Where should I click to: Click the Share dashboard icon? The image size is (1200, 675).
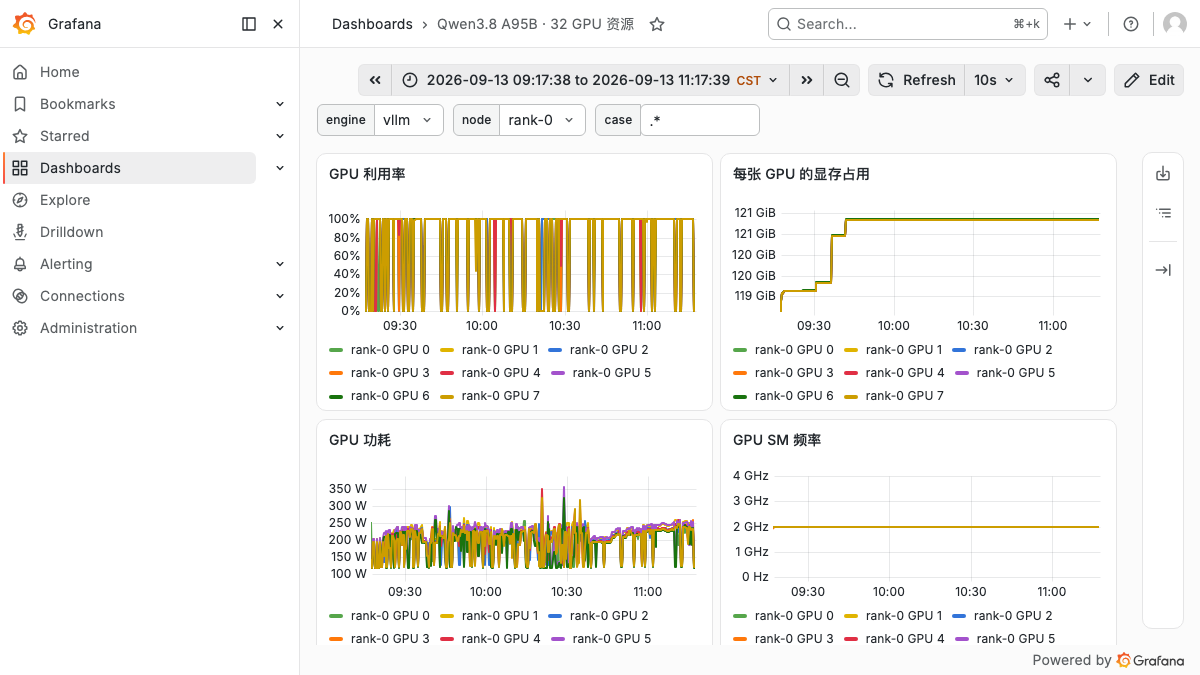1052,80
